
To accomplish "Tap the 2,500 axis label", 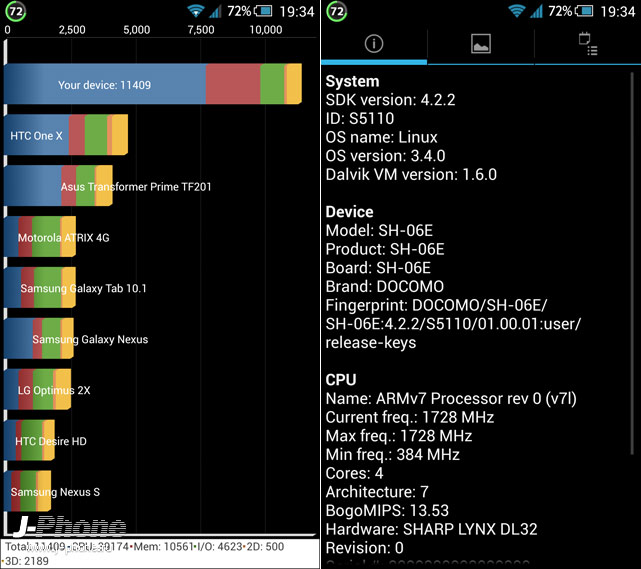I will click(72, 30).
